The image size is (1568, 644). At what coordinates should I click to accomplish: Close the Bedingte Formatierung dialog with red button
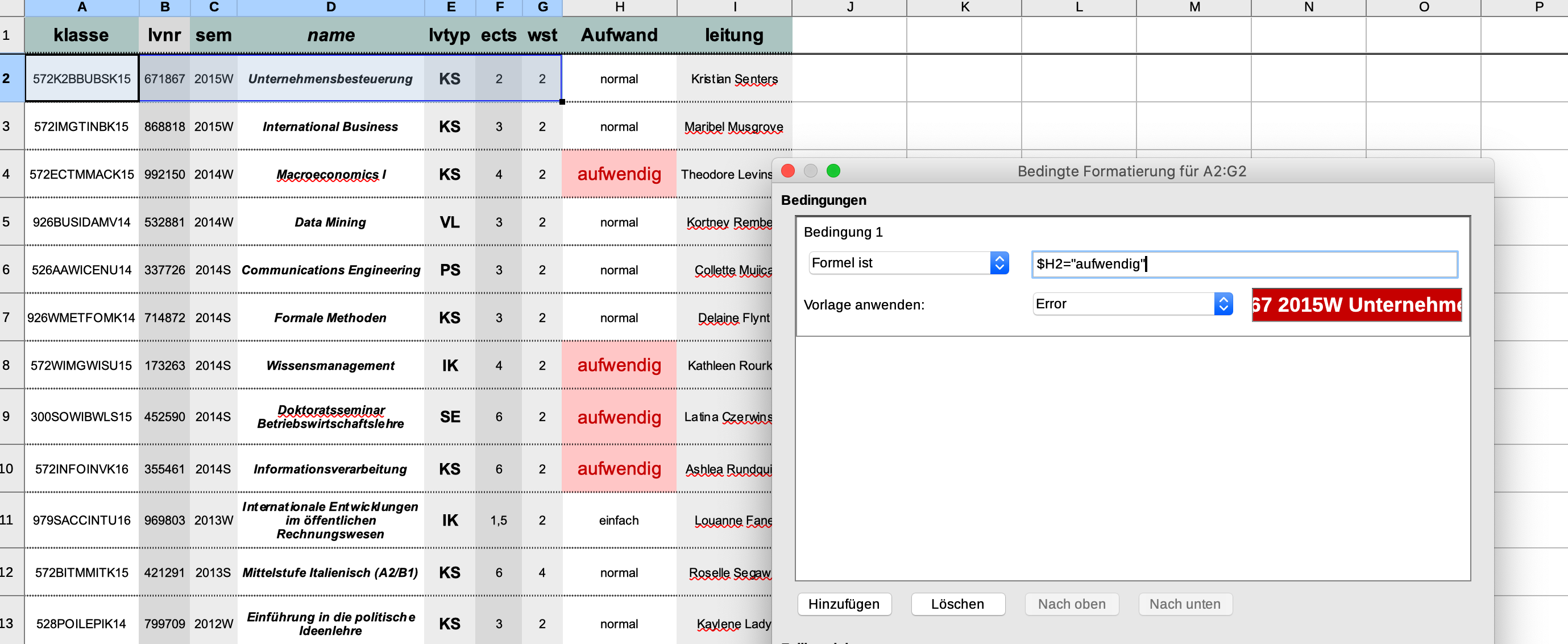787,171
